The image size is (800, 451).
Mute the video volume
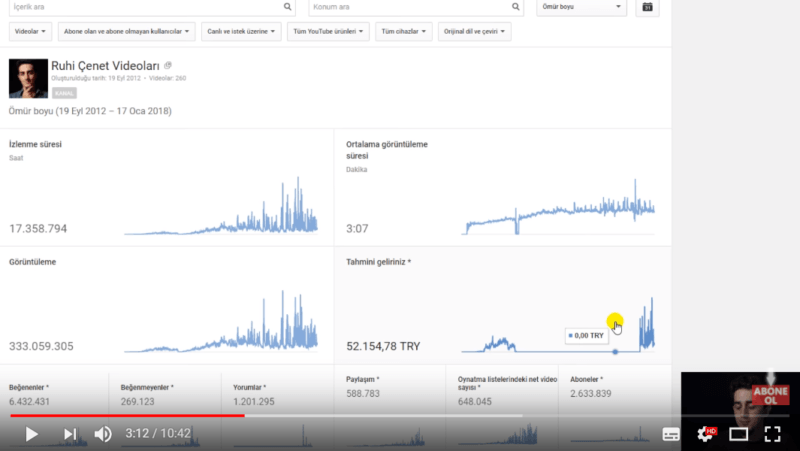click(103, 434)
